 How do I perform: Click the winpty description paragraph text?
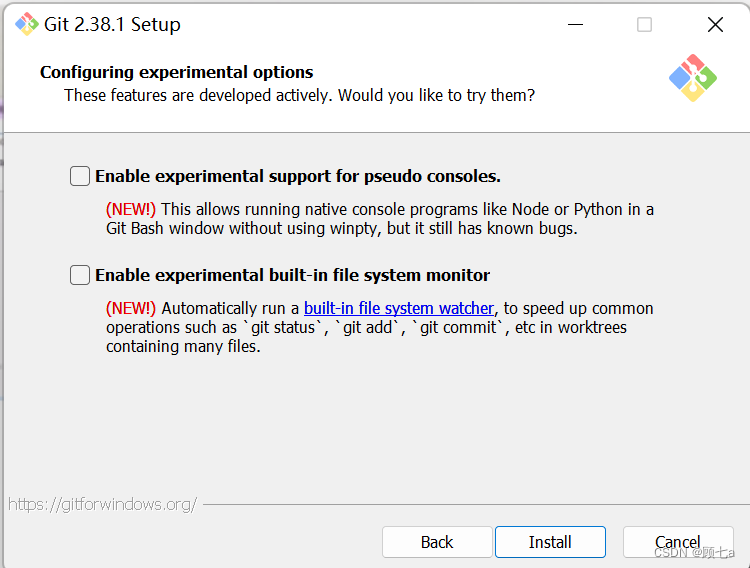(380, 219)
